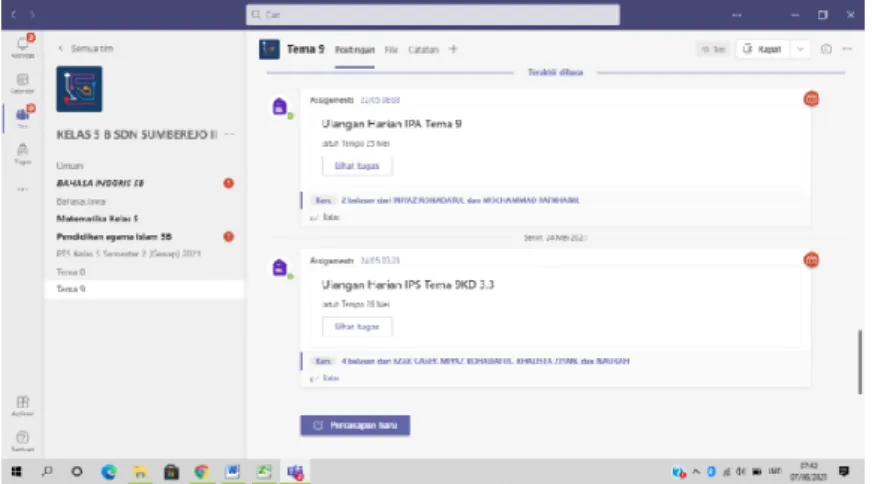The height and width of the screenshot is (484, 872).
Task: Open the Activity feed icon in sidebar
Action: (23, 46)
